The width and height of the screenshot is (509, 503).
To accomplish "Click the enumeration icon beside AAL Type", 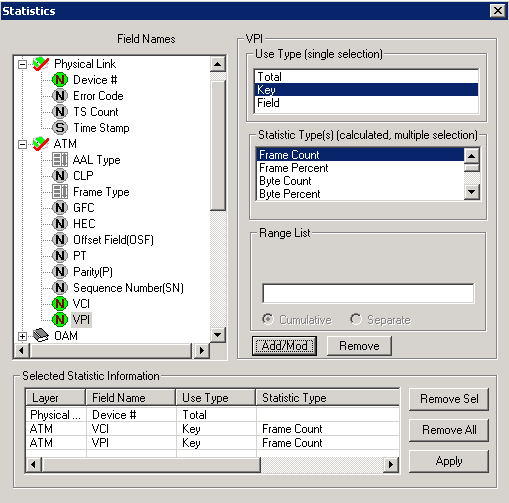I will tap(60, 160).
